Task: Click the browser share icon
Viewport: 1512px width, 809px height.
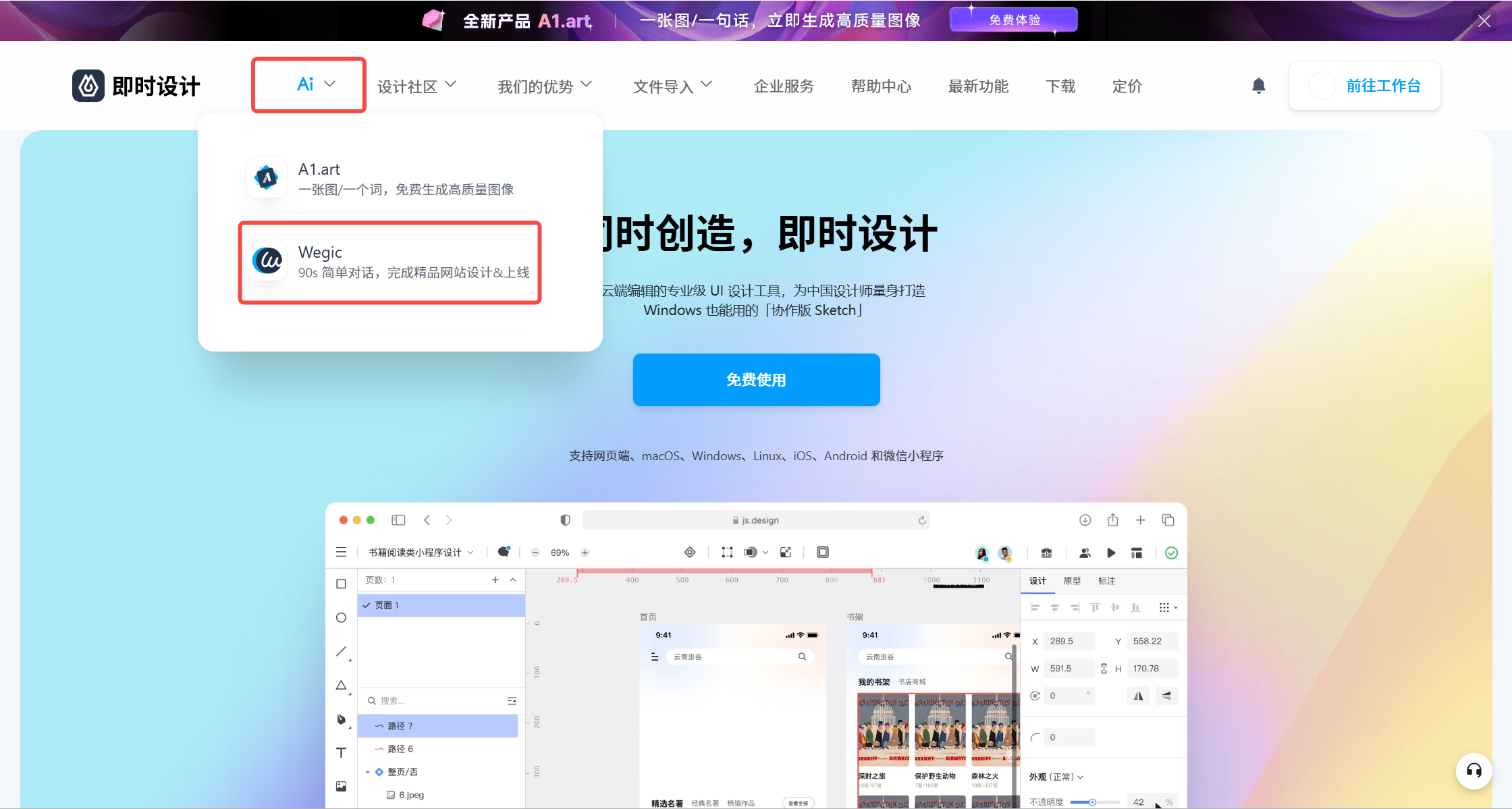Action: pyautogui.click(x=1113, y=520)
